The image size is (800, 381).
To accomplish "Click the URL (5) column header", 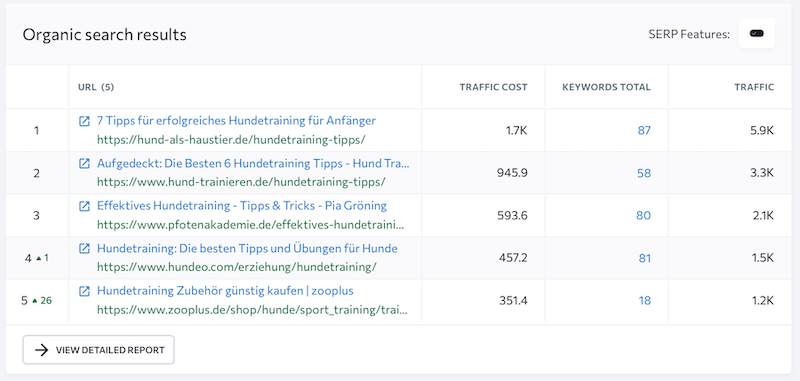I will [96, 87].
